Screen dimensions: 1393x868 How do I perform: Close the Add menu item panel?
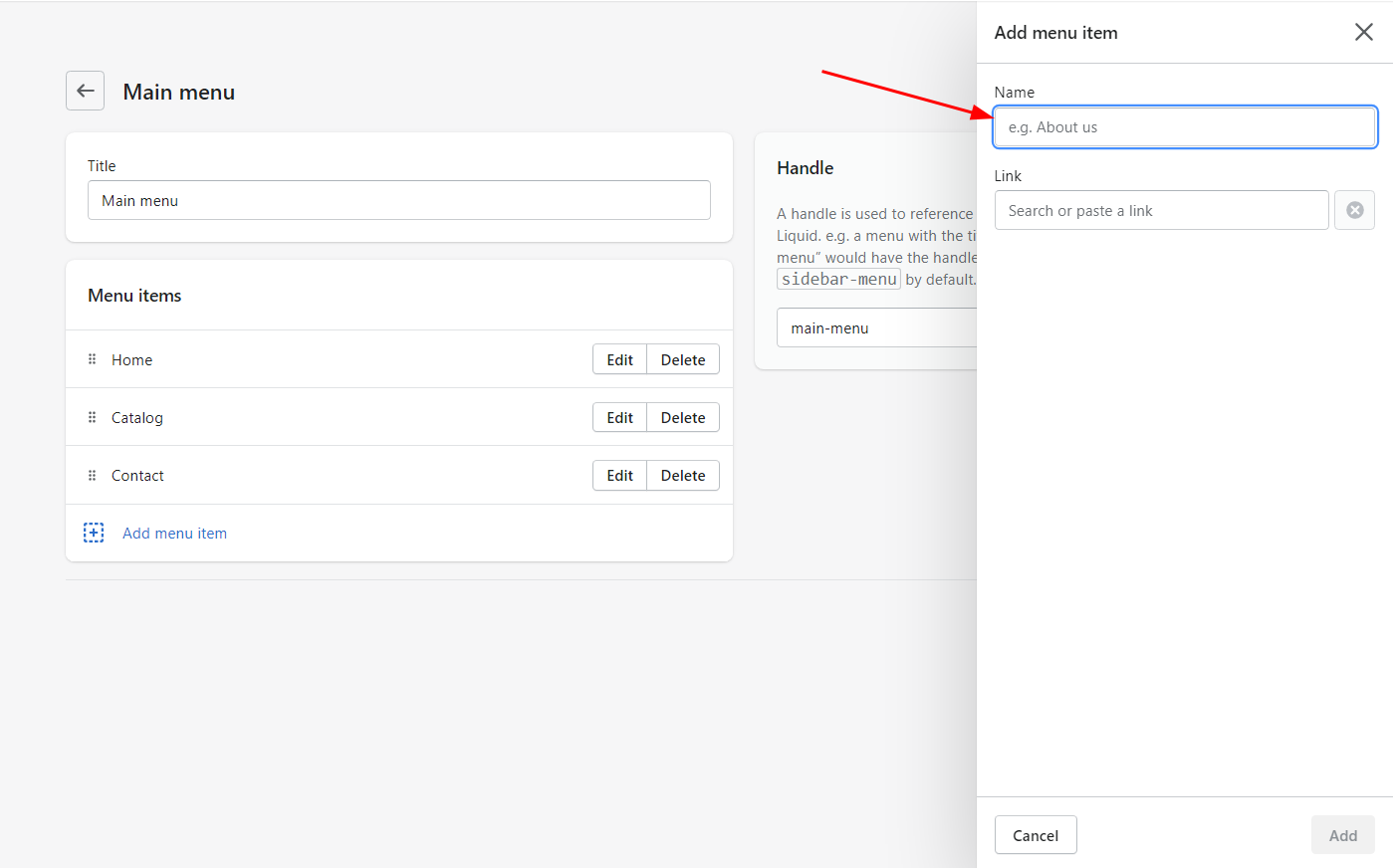click(1363, 32)
